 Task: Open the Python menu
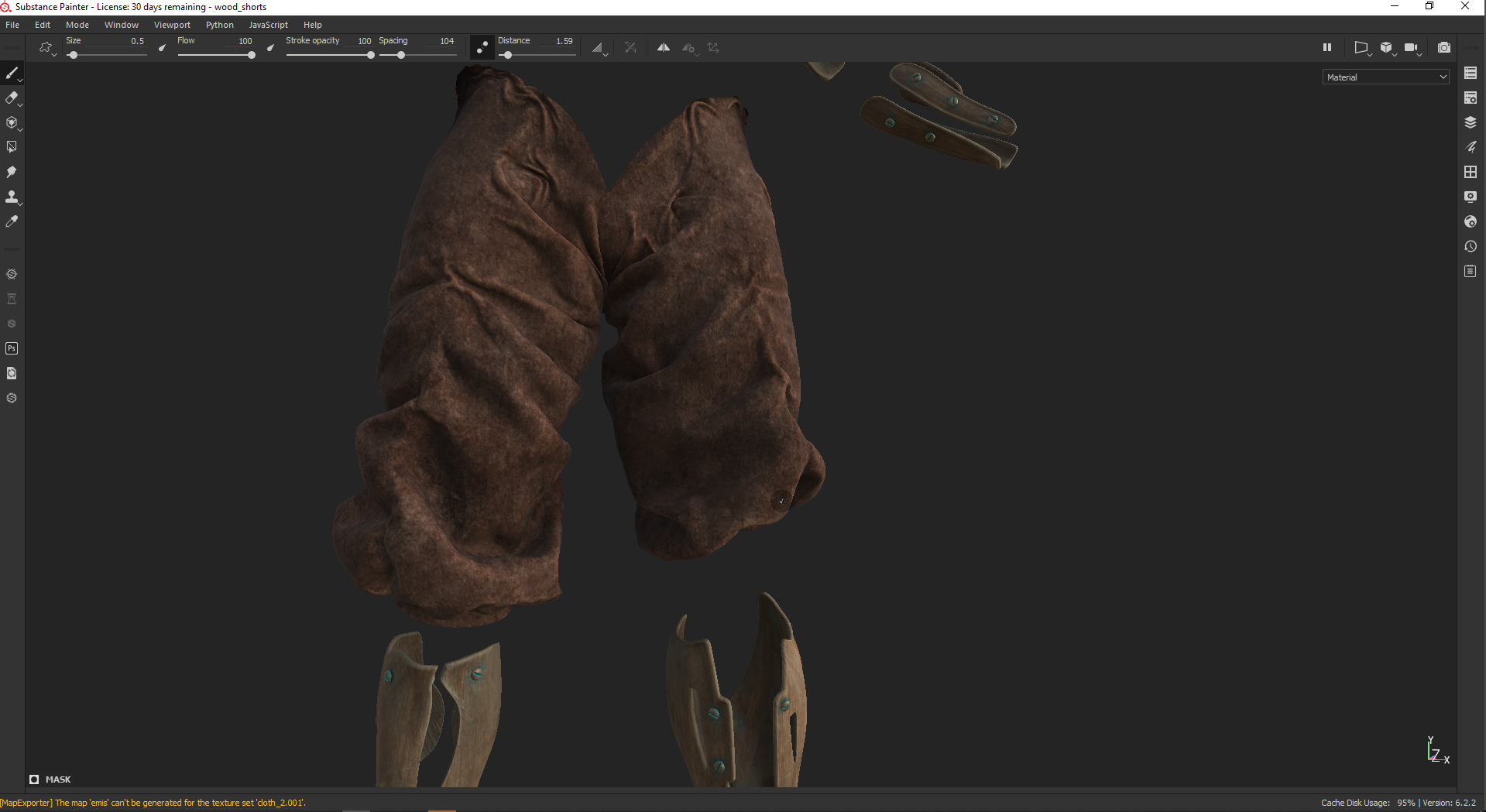tap(220, 25)
